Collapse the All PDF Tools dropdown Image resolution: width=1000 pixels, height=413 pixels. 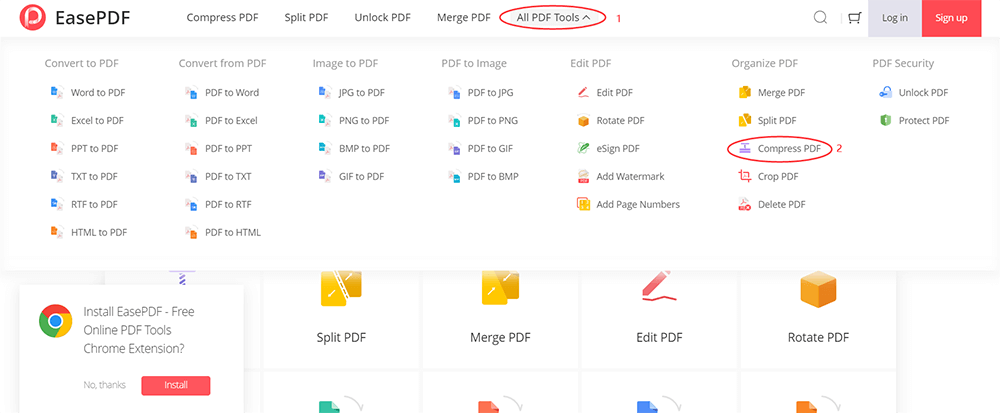[553, 18]
